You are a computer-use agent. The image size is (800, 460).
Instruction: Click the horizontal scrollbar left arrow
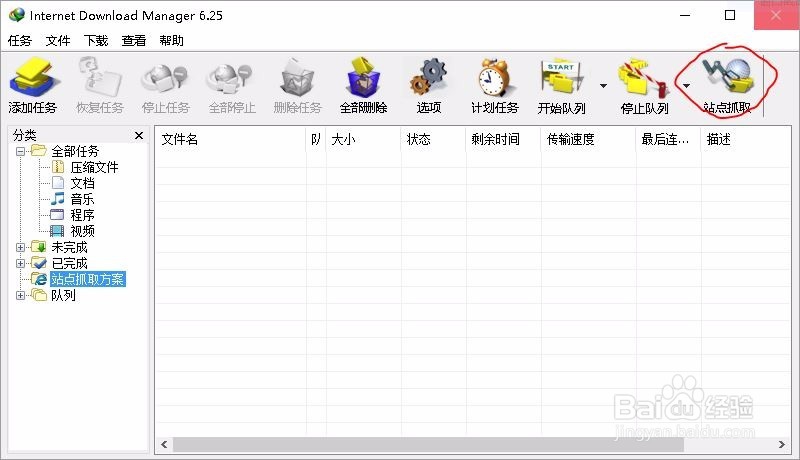[x=164, y=444]
